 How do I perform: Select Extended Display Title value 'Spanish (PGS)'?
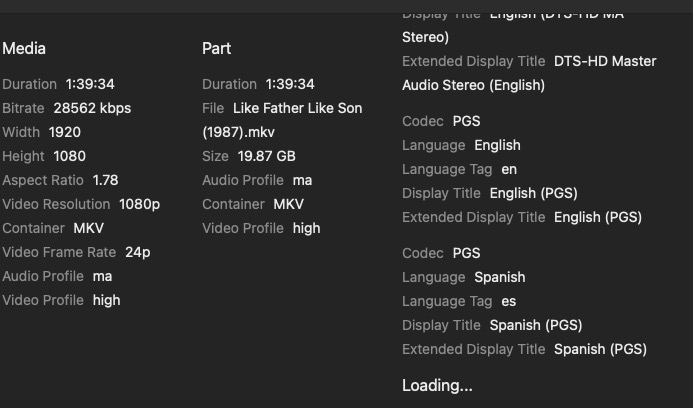[x=601, y=349]
